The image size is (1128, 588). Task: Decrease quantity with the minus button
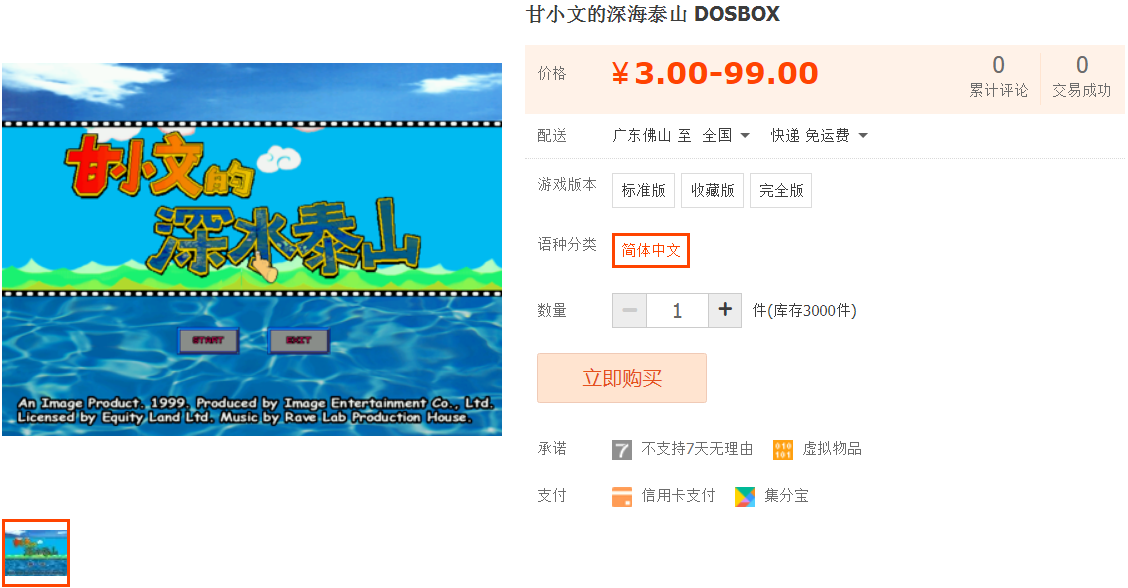tap(629, 310)
